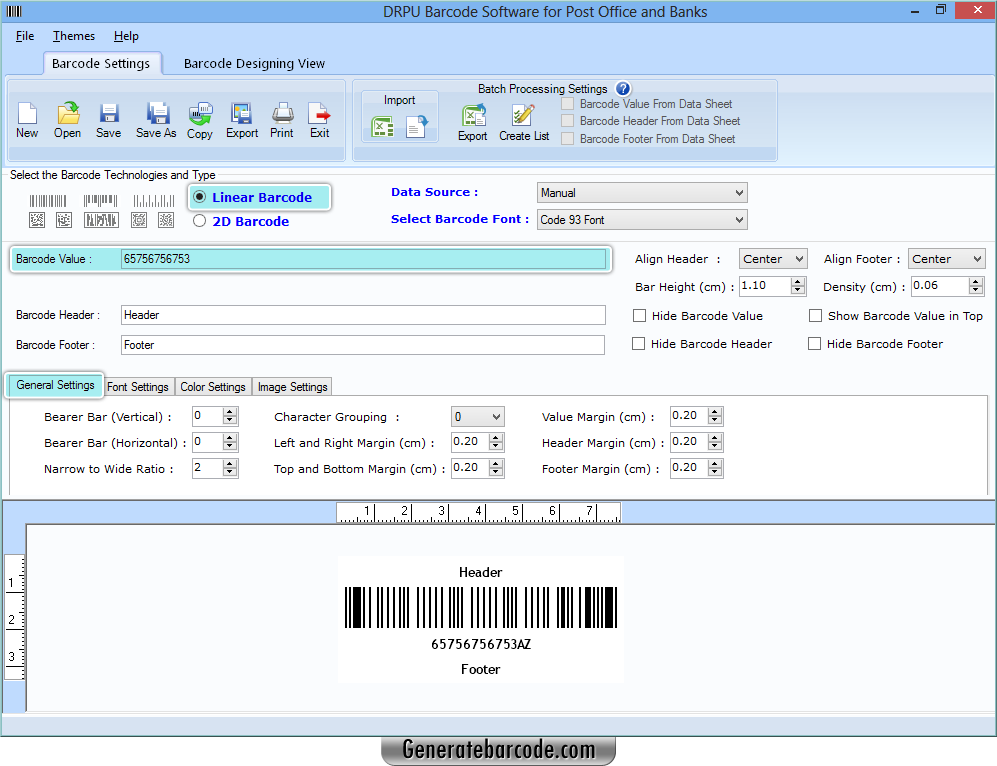Screen dimensions: 997x766
Task: Click the batch processing Export icon
Action: click(474, 115)
